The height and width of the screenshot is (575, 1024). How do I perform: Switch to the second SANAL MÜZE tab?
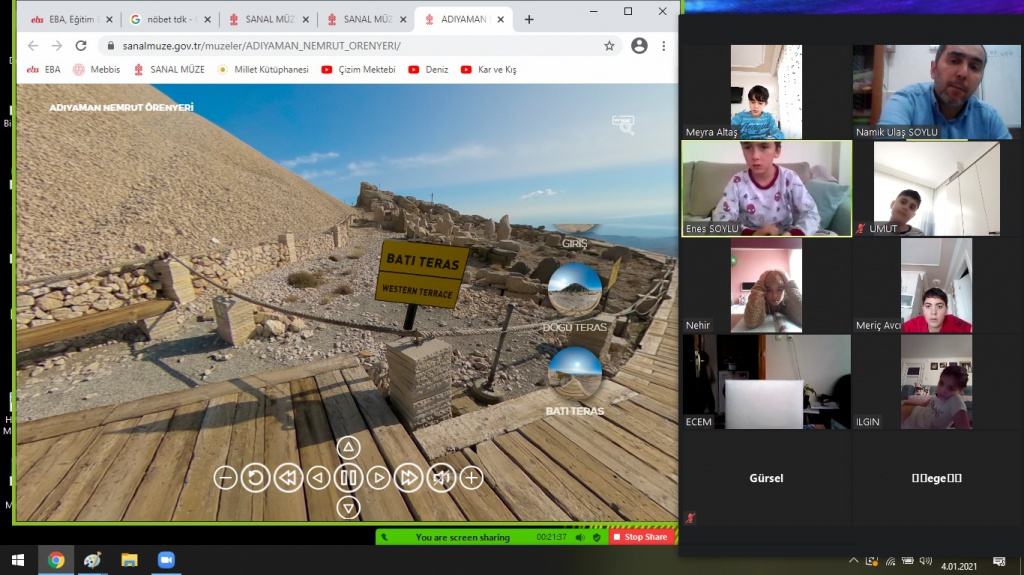(x=360, y=20)
